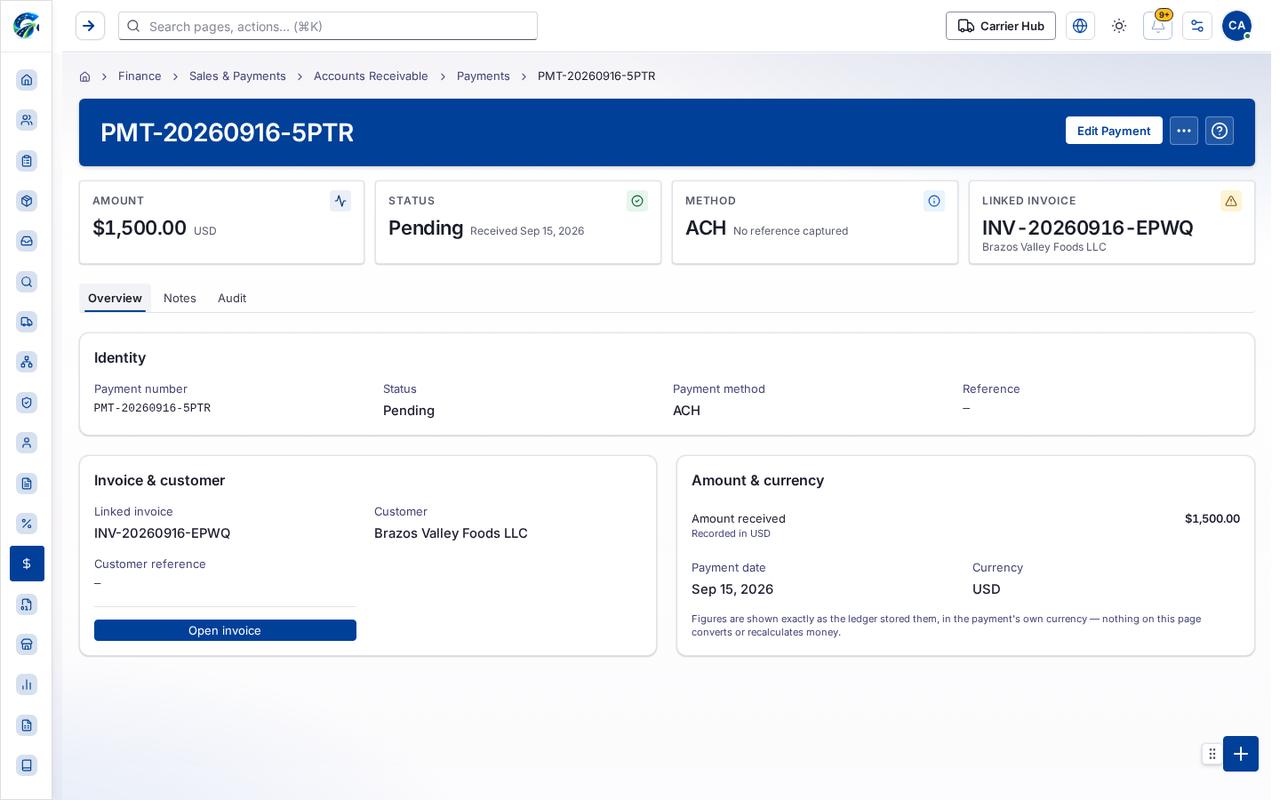
Task: Focus the Search pages, actions field
Action: click(328, 26)
